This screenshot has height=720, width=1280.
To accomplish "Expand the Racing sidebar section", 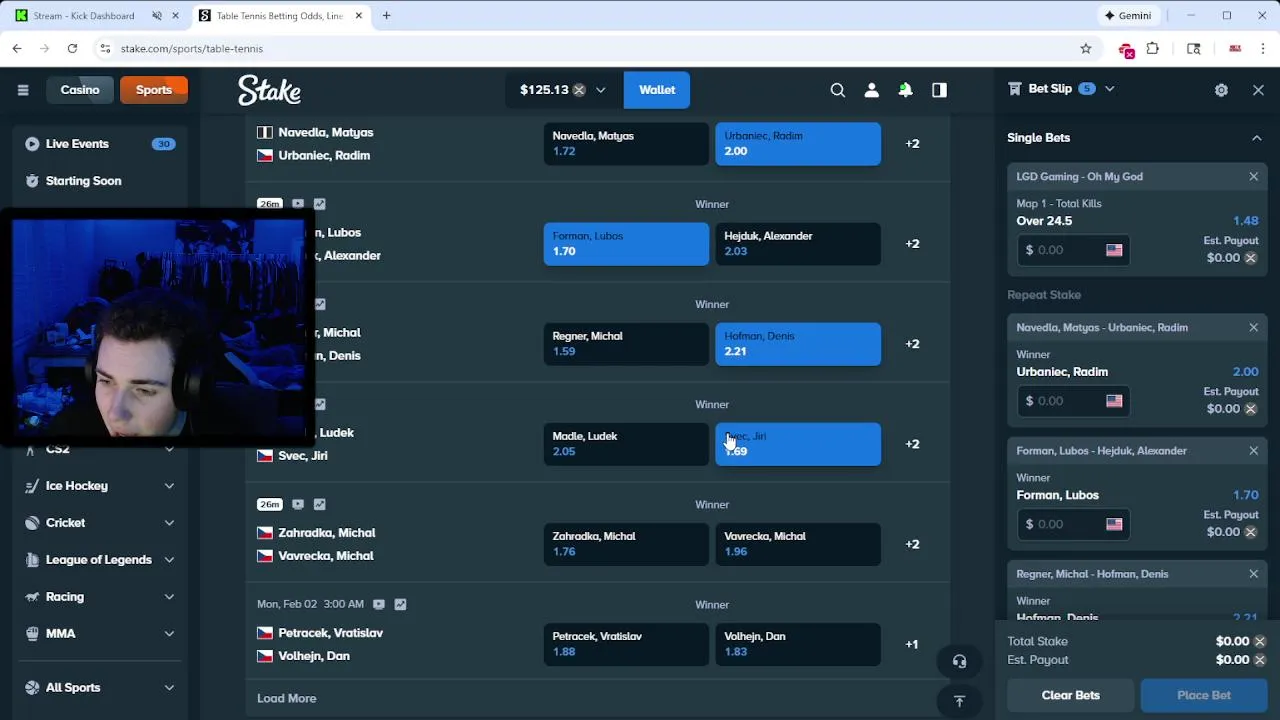I will (169, 597).
